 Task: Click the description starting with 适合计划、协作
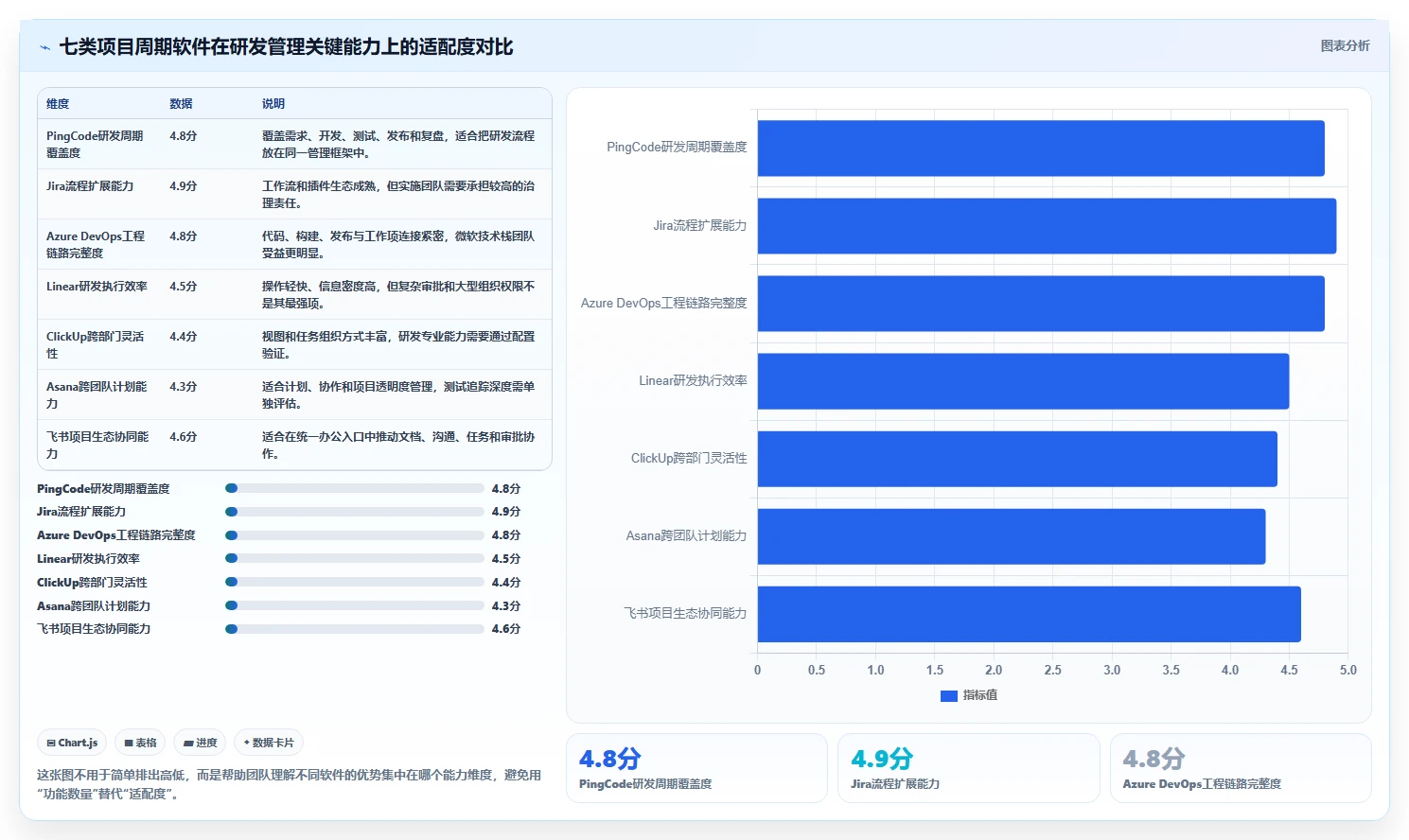(398, 394)
